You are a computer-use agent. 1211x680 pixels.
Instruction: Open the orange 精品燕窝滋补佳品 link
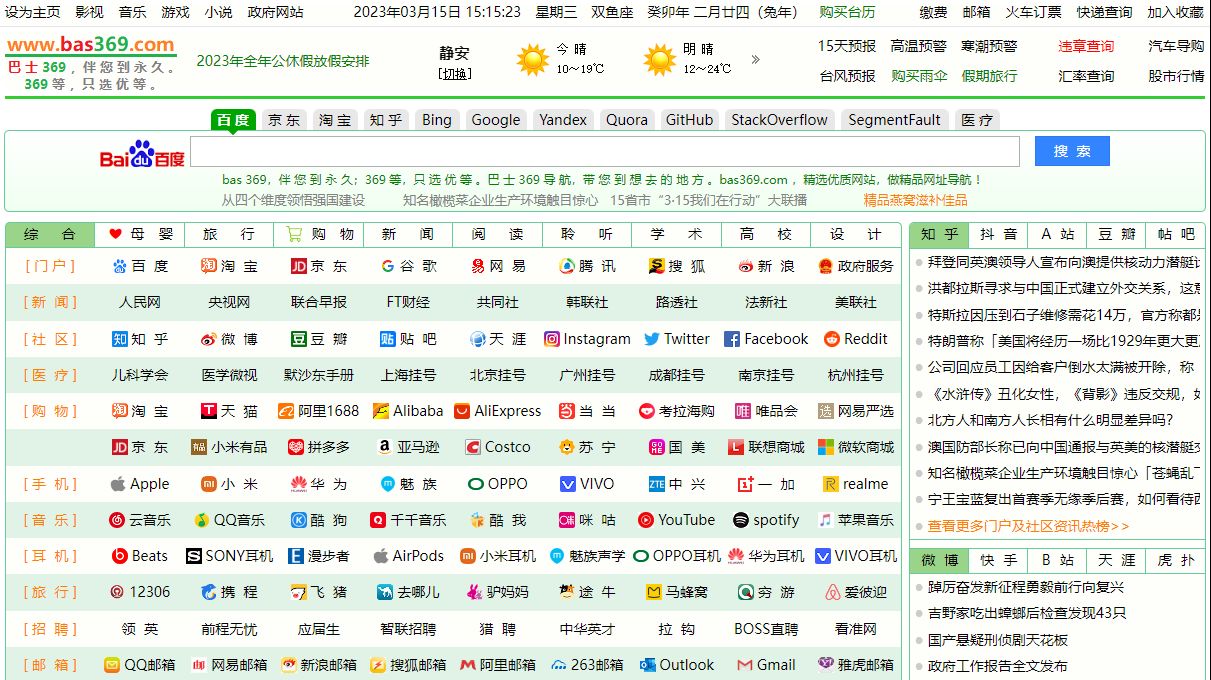click(x=916, y=200)
